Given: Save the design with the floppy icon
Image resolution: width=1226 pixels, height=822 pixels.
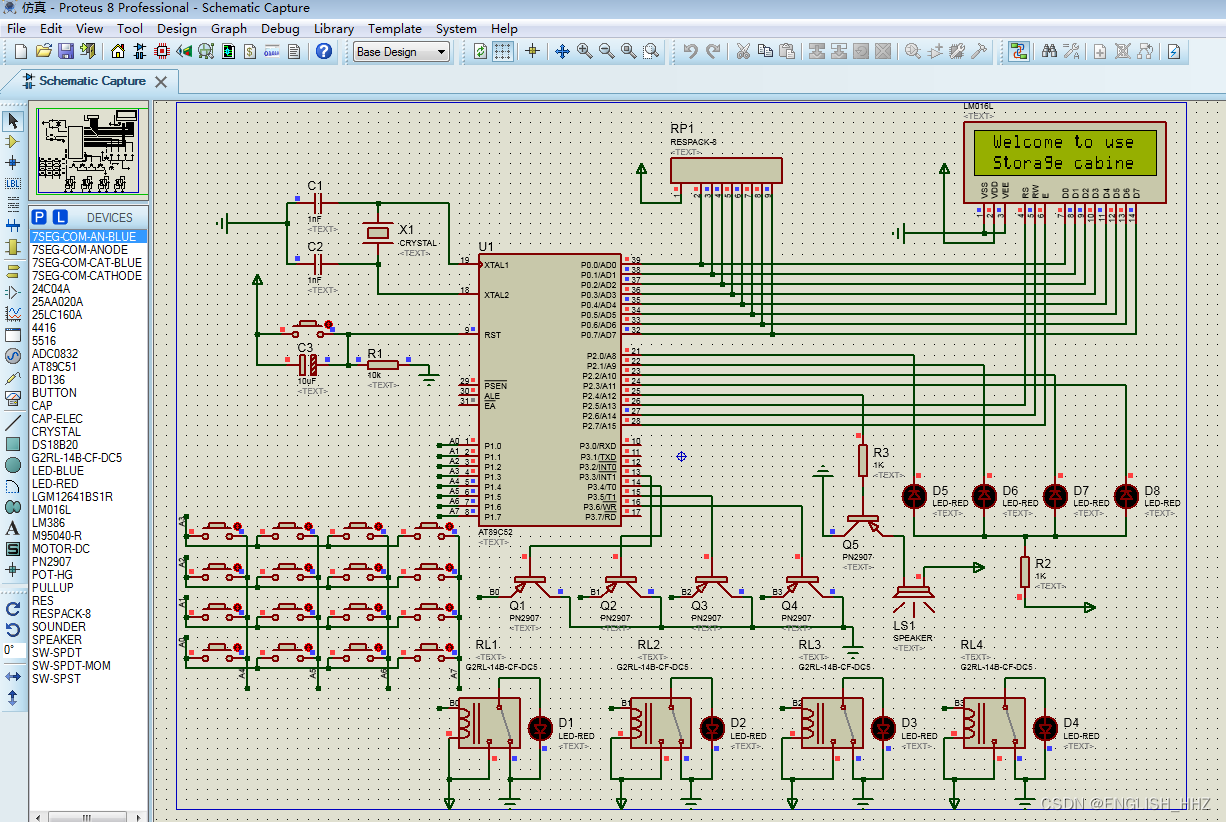Looking at the screenshot, I should [x=65, y=51].
